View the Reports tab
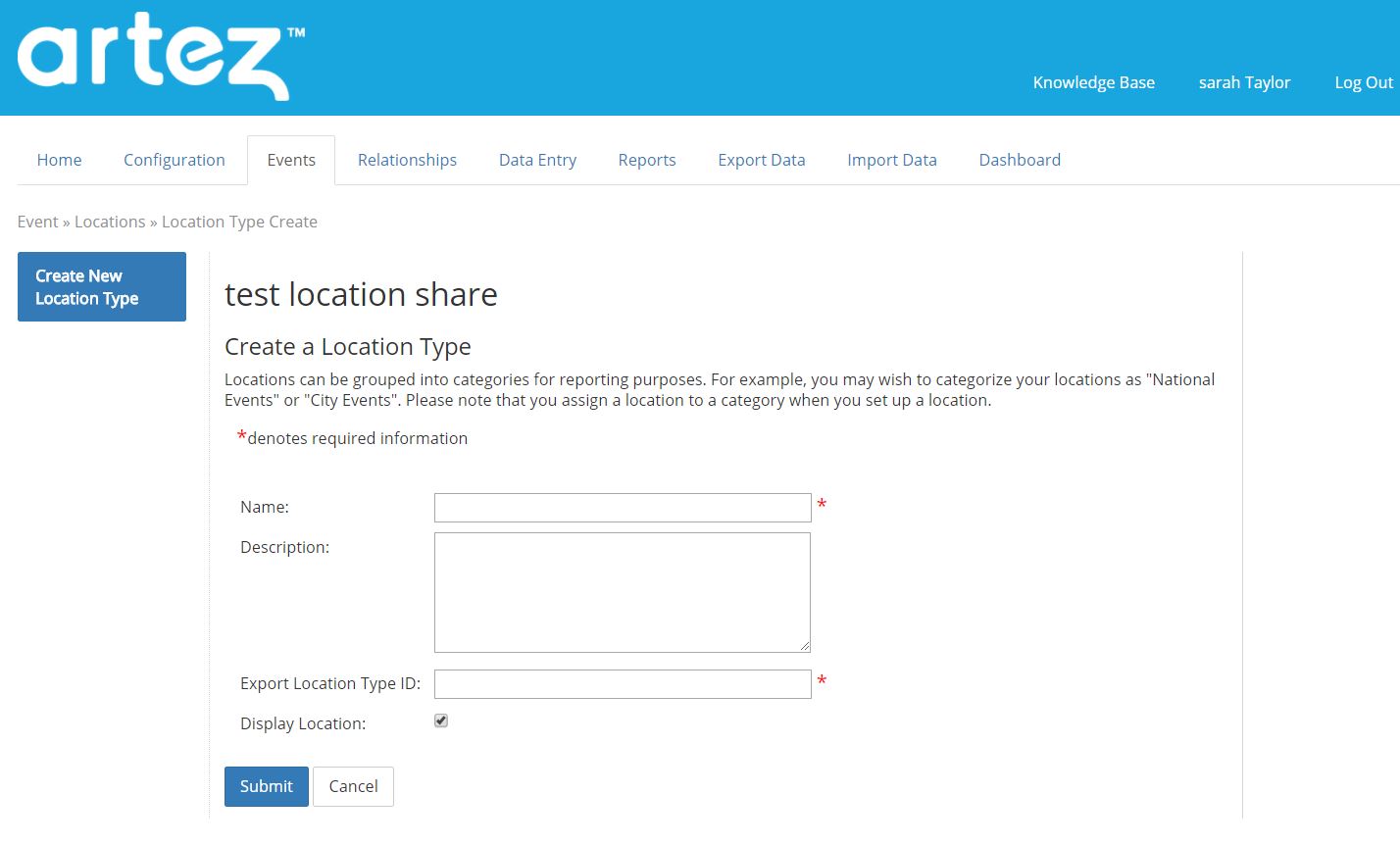Image resolution: width=1400 pixels, height=844 pixels. click(647, 160)
